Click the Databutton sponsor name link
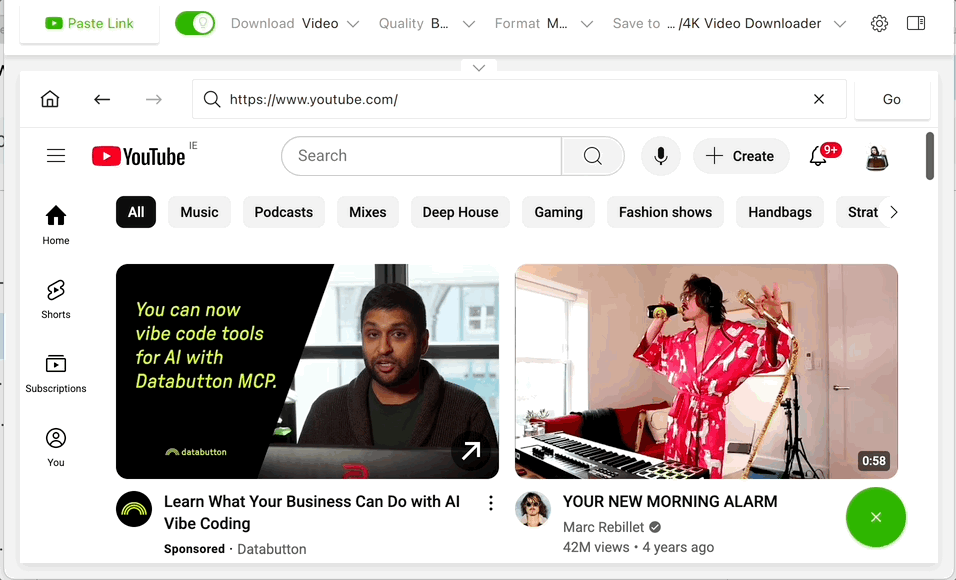This screenshot has width=956, height=580. pos(271,549)
